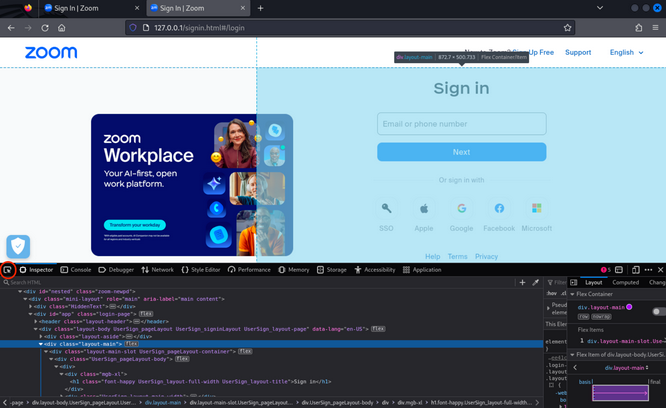Select an iframe as the target document
This screenshot has width=666, height=408.
click(619, 270)
